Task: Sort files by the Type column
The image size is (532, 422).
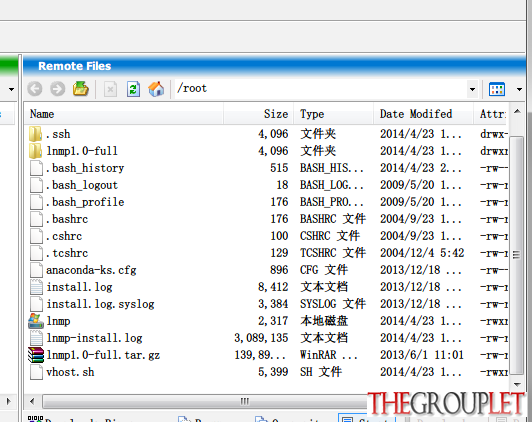Action: coord(334,114)
